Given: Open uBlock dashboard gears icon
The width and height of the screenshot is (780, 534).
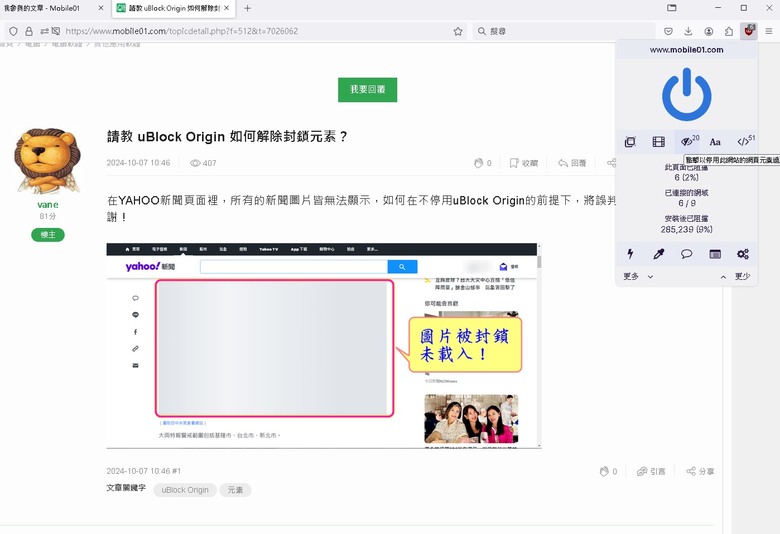Looking at the screenshot, I should point(743,254).
